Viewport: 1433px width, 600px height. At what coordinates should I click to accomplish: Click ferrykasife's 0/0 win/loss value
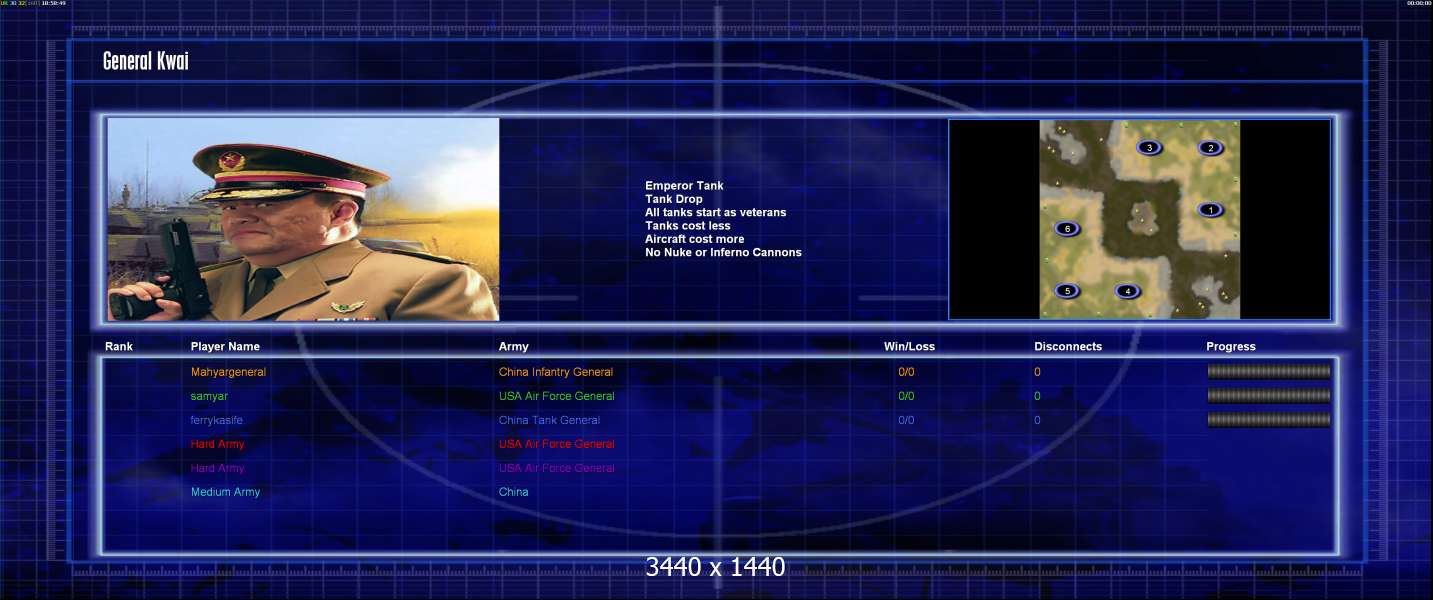pos(906,420)
